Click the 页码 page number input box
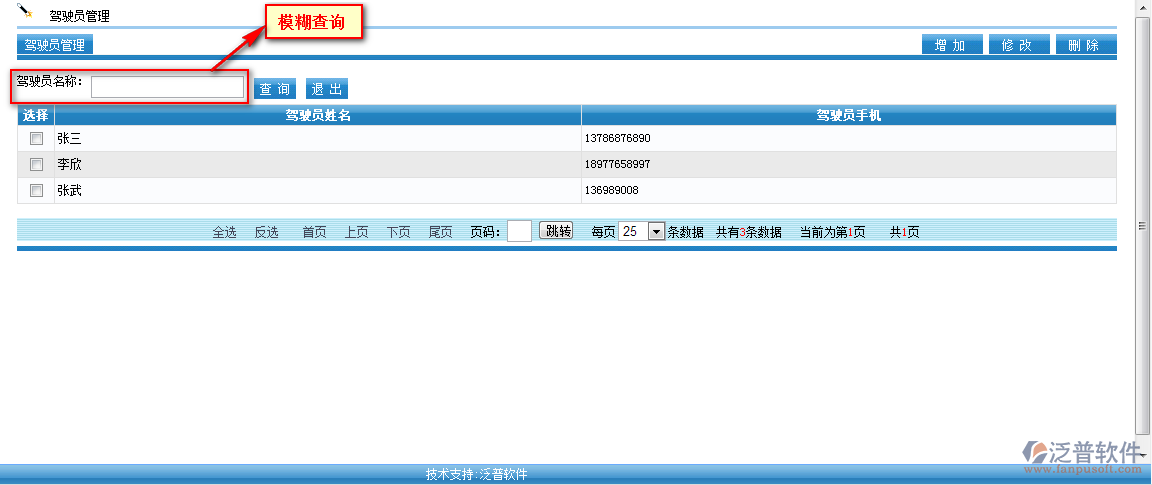The image size is (1152, 485). click(519, 231)
